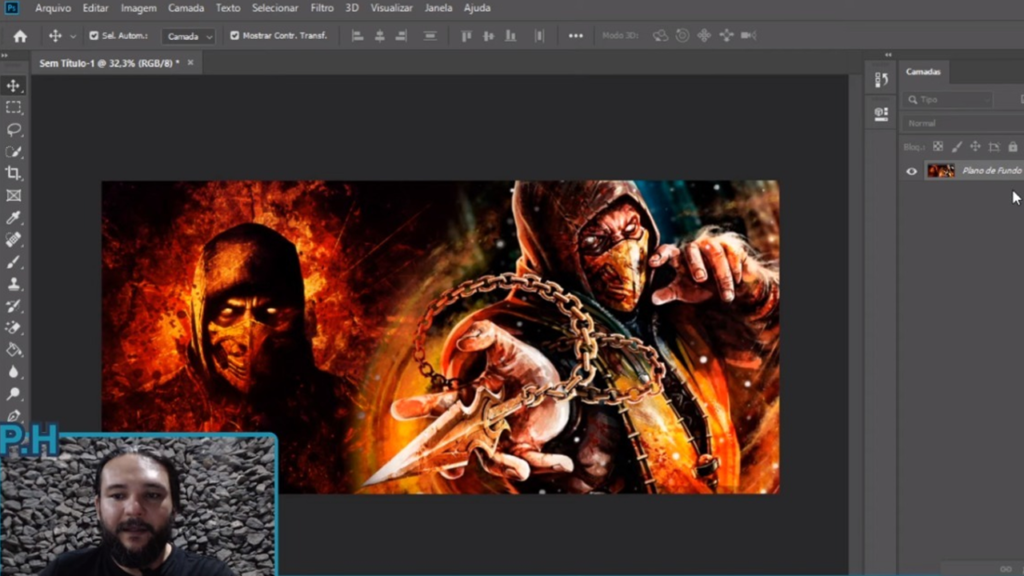The height and width of the screenshot is (576, 1024).
Task: Close the Sem Título-1 document tab
Action: 190,63
